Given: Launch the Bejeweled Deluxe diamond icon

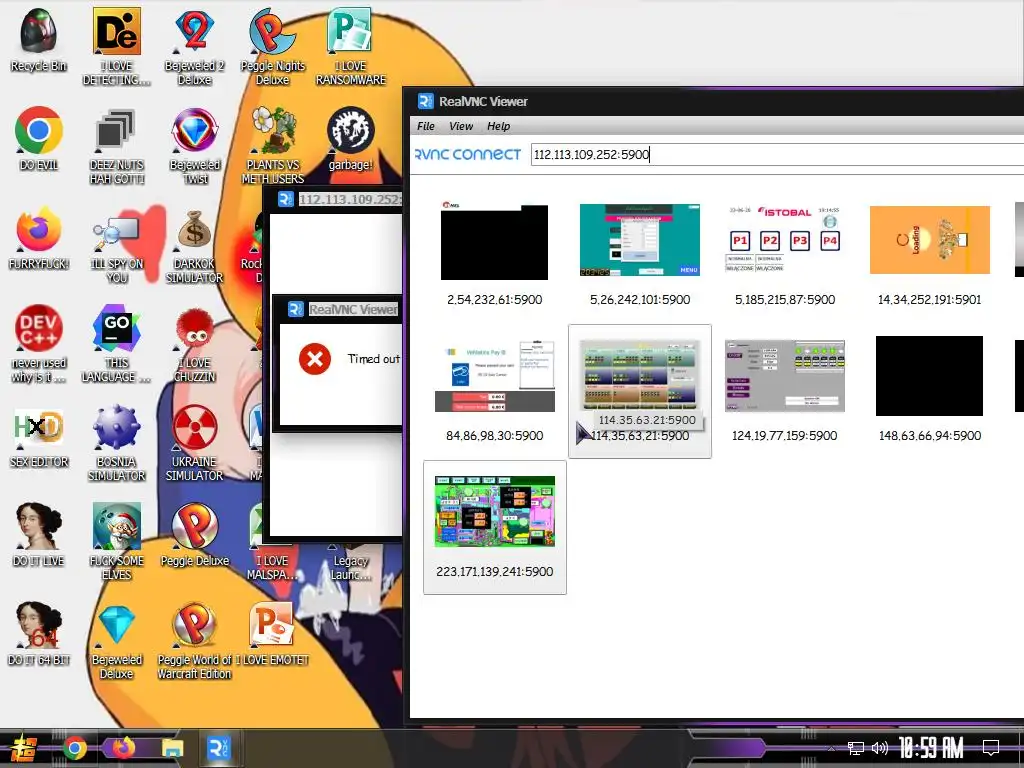Looking at the screenshot, I should tap(117, 626).
